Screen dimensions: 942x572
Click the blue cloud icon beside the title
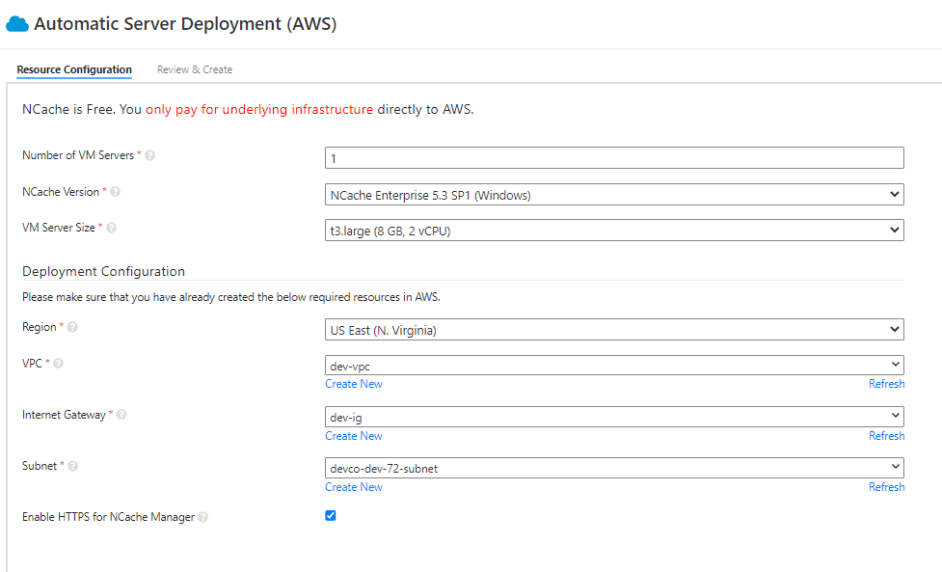(x=17, y=24)
